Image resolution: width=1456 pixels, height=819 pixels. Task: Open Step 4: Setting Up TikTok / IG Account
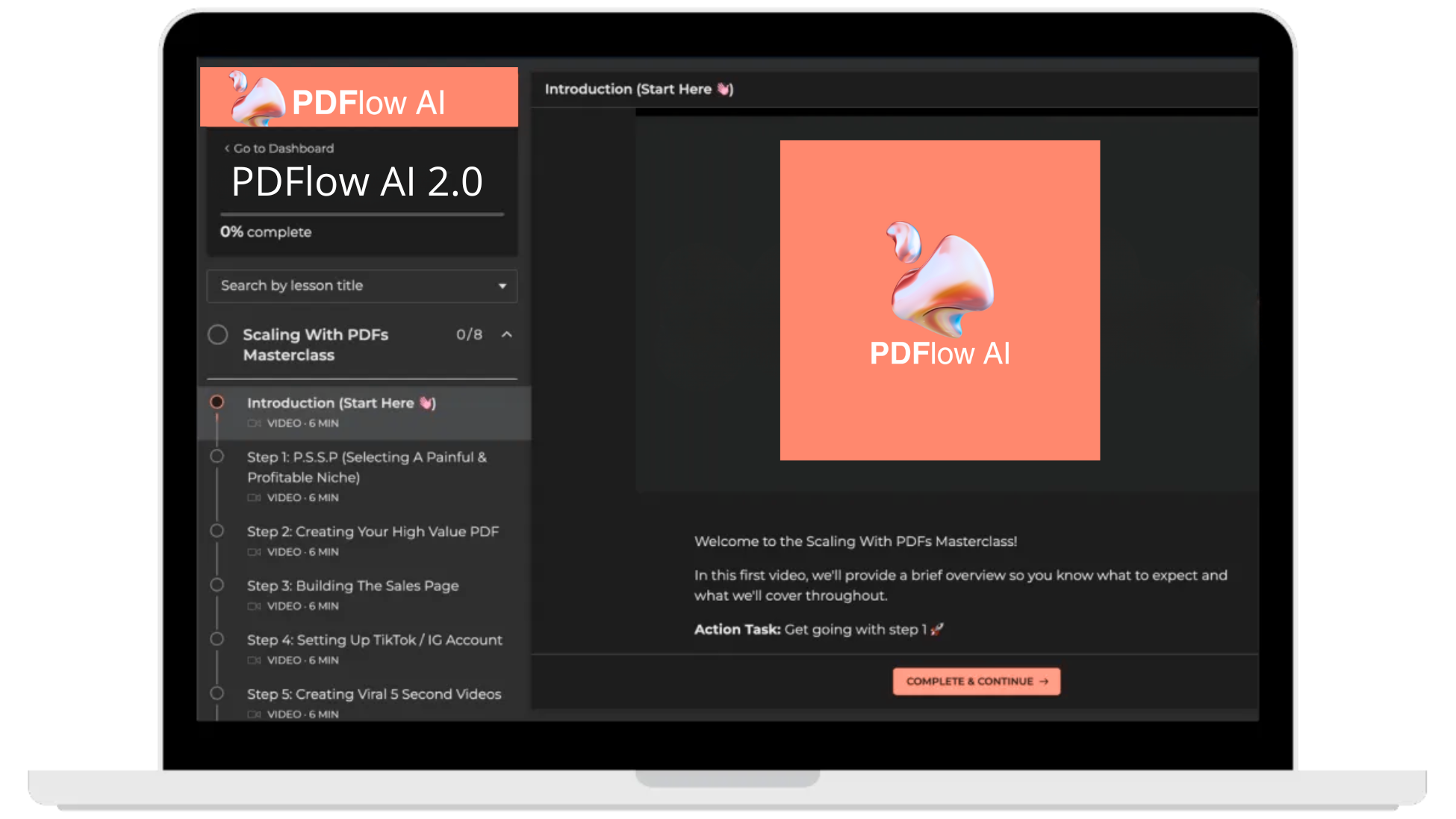[374, 640]
